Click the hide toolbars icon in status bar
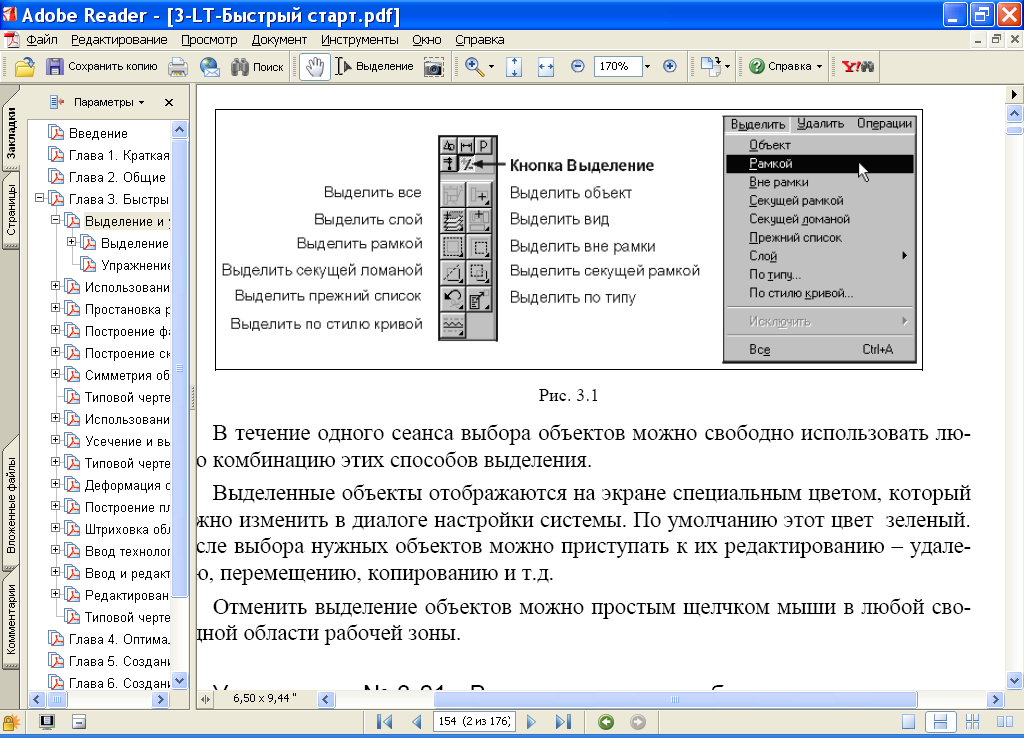Viewport: 1024px width, 738px height. click(x=79, y=722)
